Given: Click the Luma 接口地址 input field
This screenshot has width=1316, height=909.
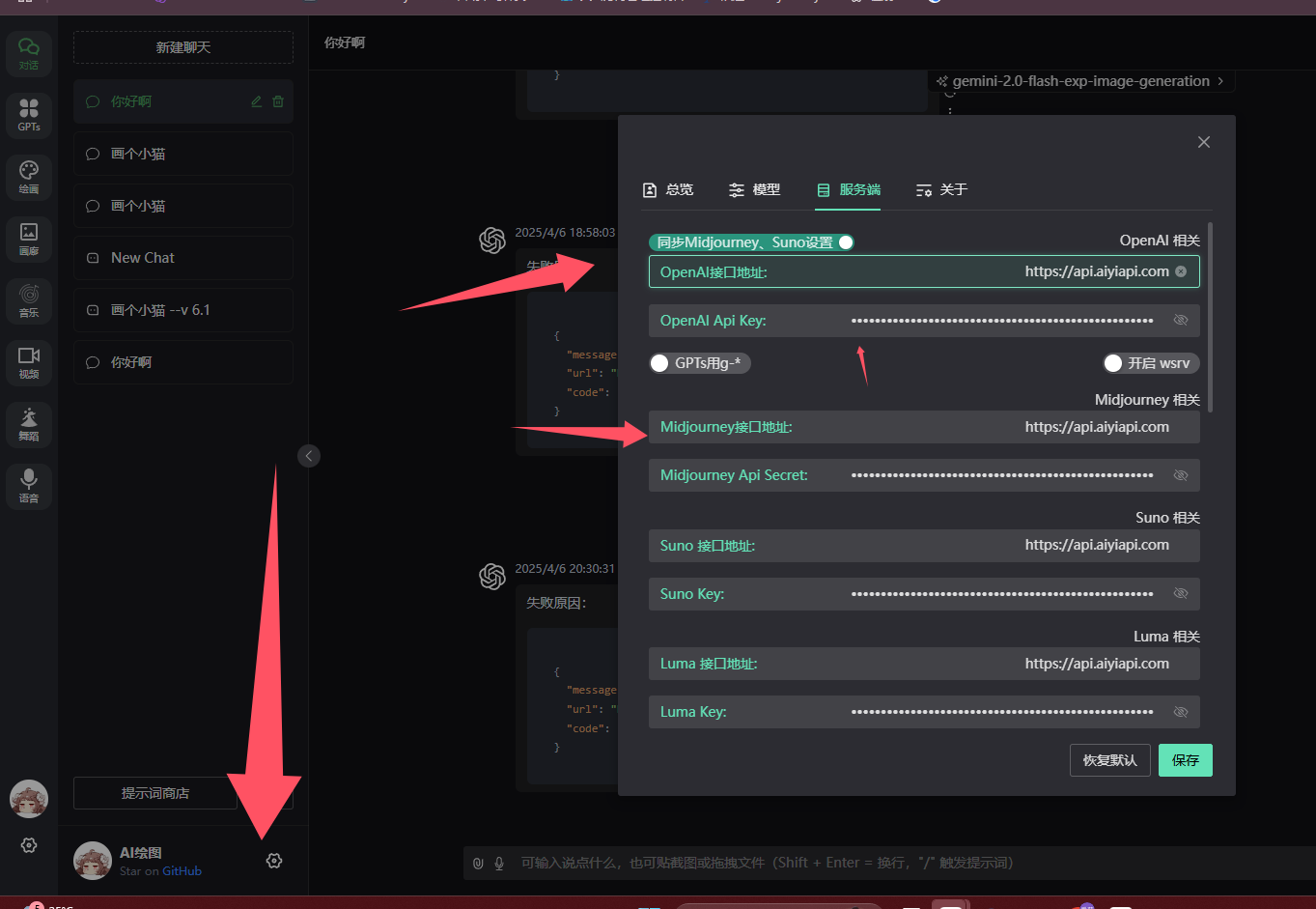Looking at the screenshot, I should [x=924, y=664].
